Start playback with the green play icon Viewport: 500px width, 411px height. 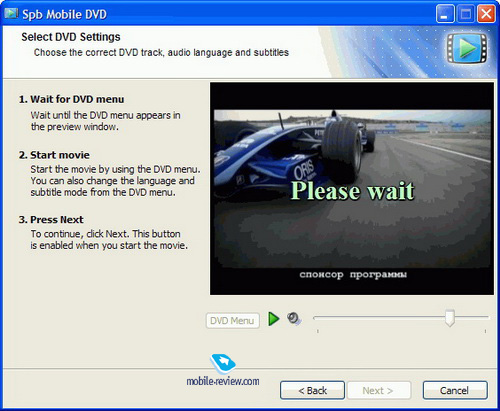coord(274,319)
